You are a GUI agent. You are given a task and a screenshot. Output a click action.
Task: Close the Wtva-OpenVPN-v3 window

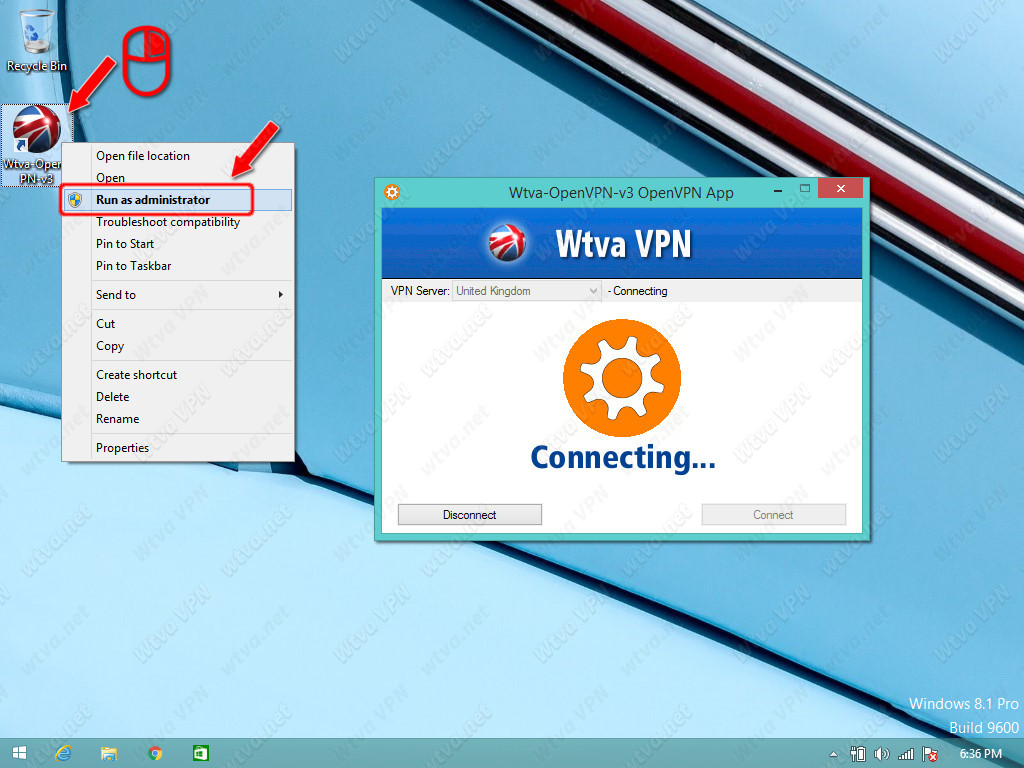point(840,189)
